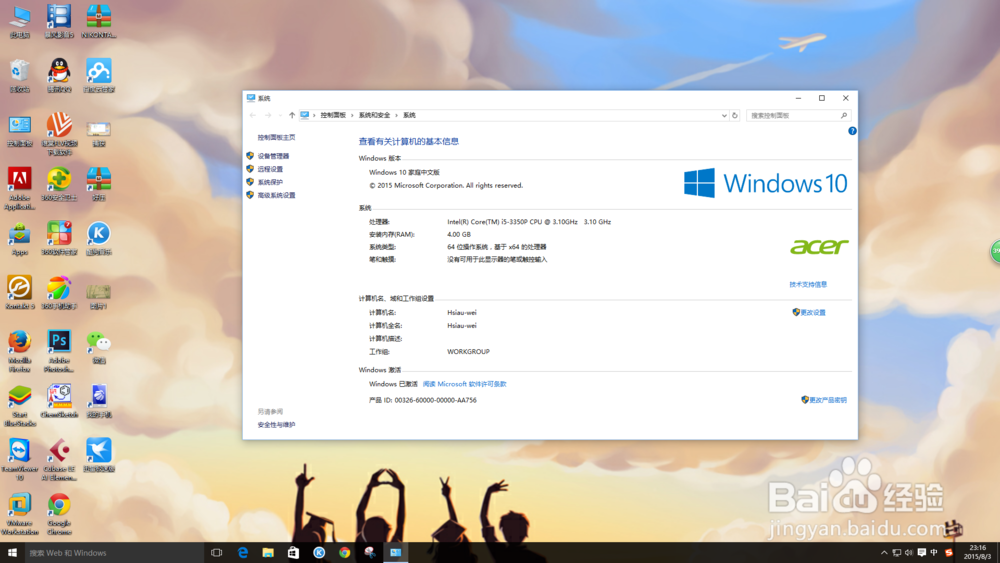Open the 360 phone assistant desktop icon
1000x563 pixels.
[59, 292]
